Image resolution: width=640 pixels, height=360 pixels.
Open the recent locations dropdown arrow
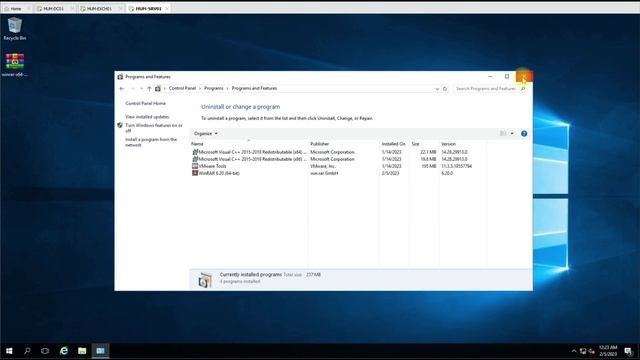(141, 89)
